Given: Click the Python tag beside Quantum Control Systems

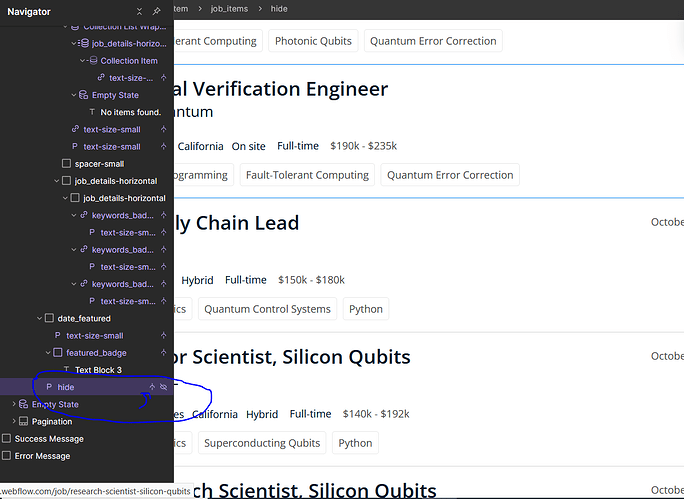Looking at the screenshot, I should [x=366, y=309].
